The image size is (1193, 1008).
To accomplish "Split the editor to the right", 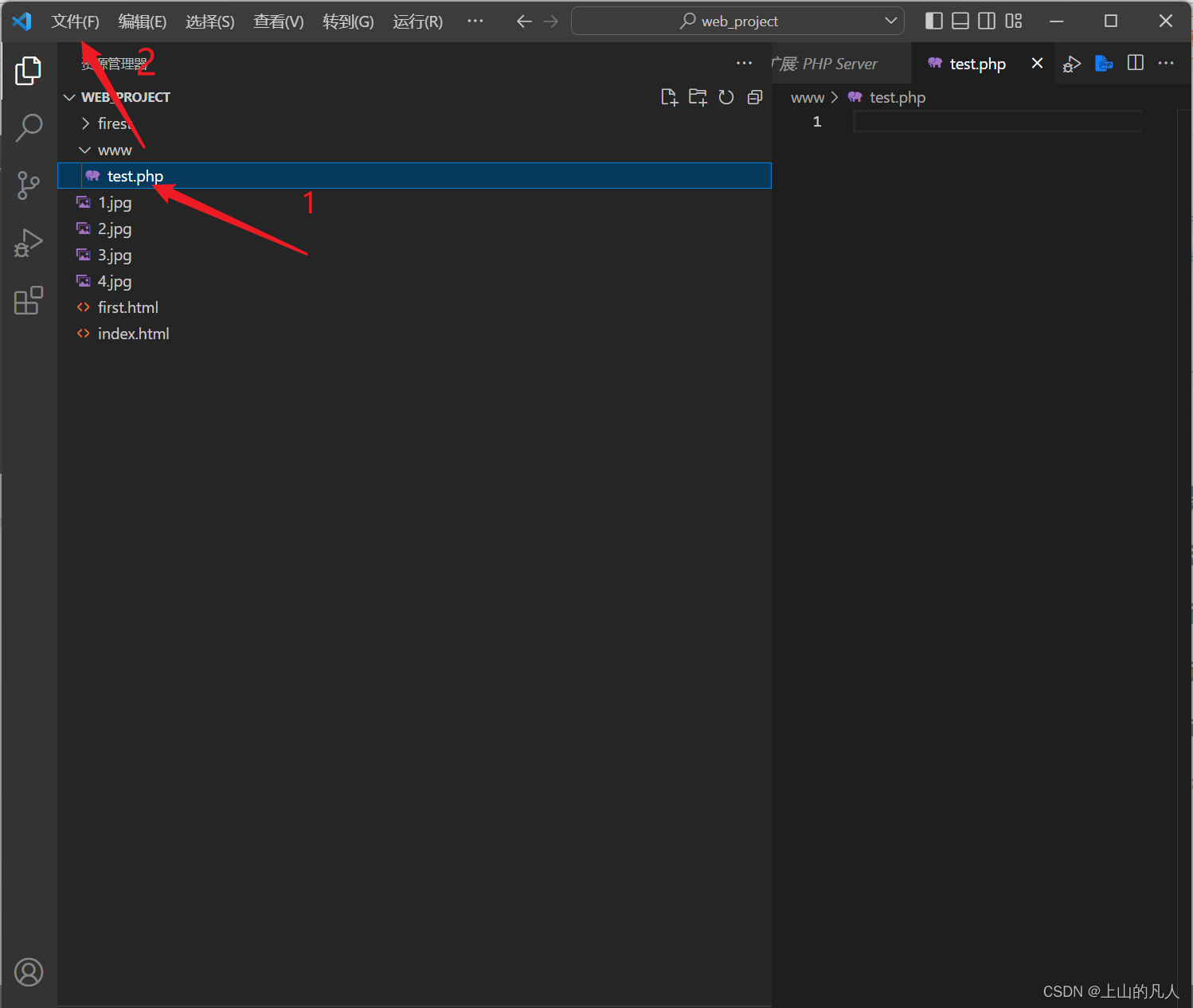I will pyautogui.click(x=1136, y=63).
